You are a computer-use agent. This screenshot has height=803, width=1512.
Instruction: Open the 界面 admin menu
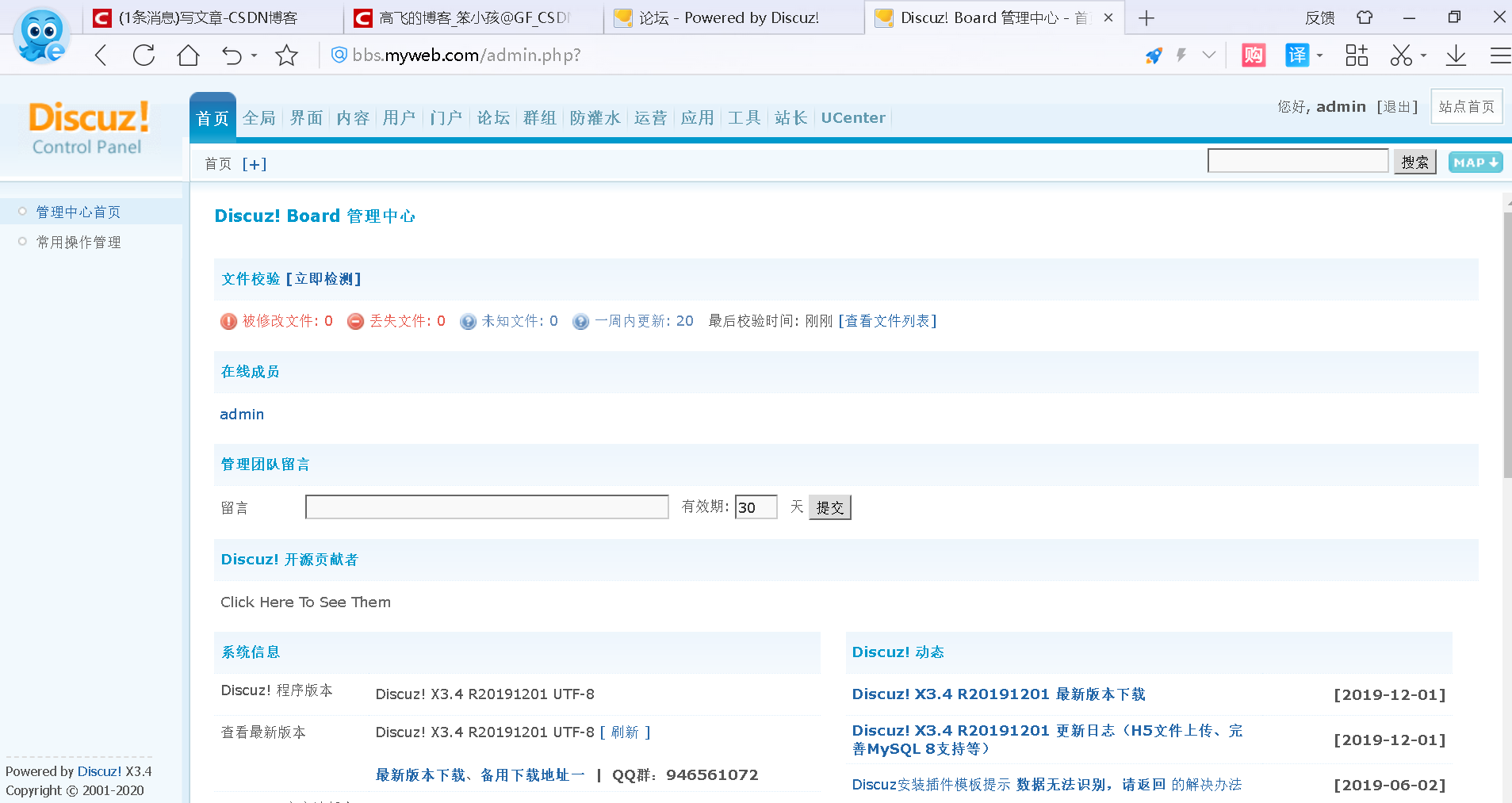tap(306, 118)
